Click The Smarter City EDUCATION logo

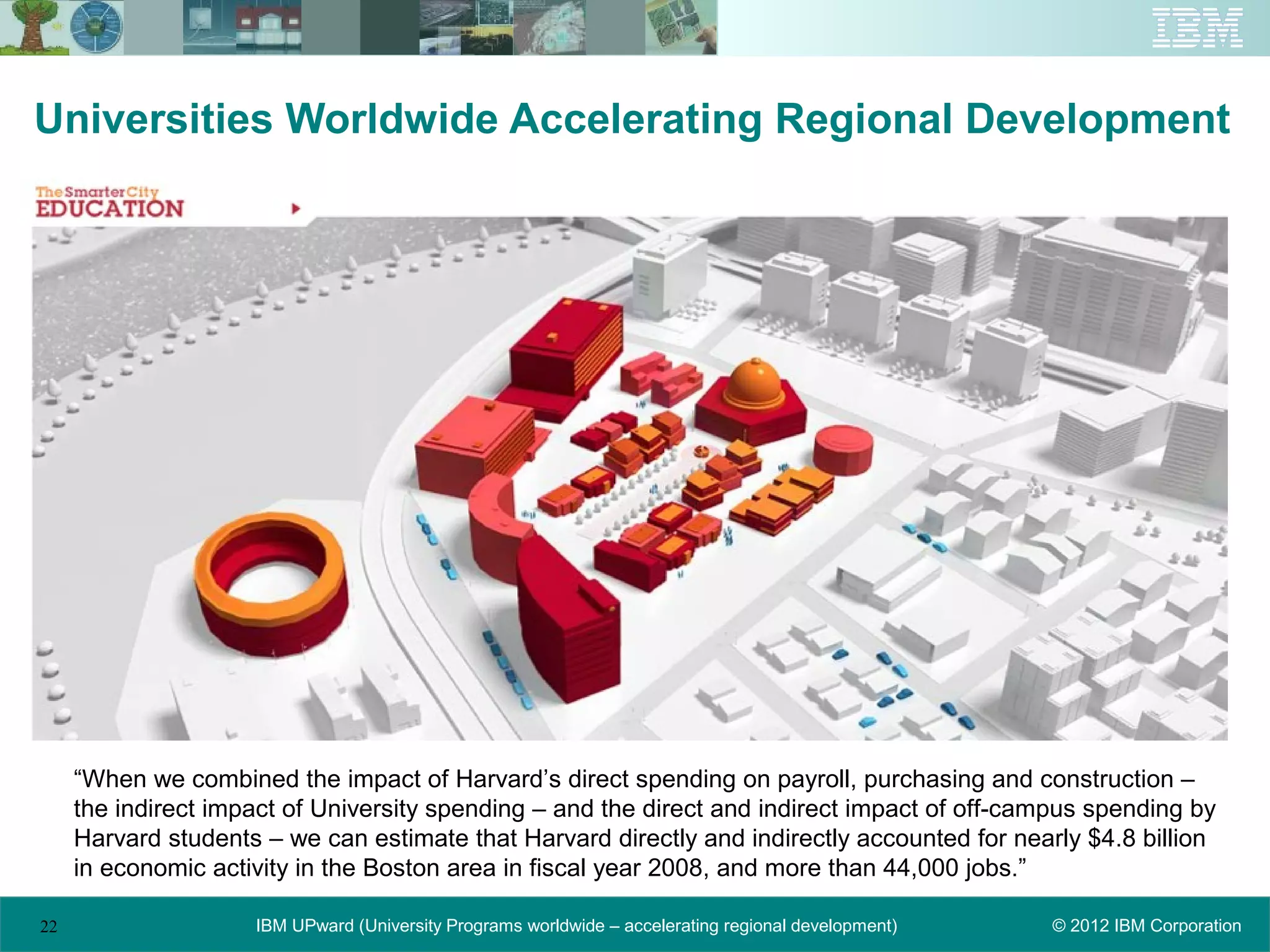click(x=109, y=202)
